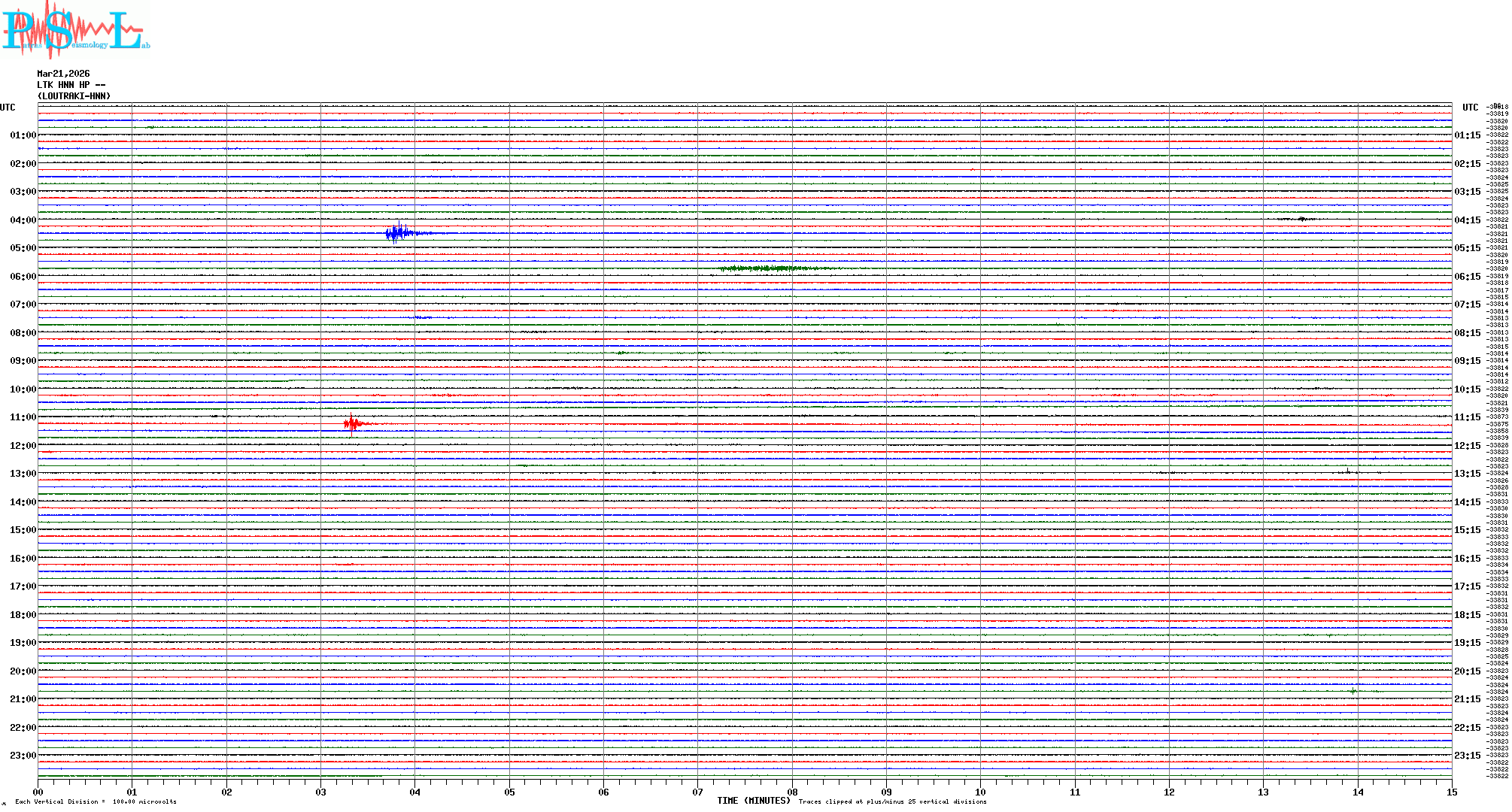Image resolution: width=1512 pixels, height=812 pixels.
Task: Select the Mar21,2026 date text
Action: (x=63, y=74)
